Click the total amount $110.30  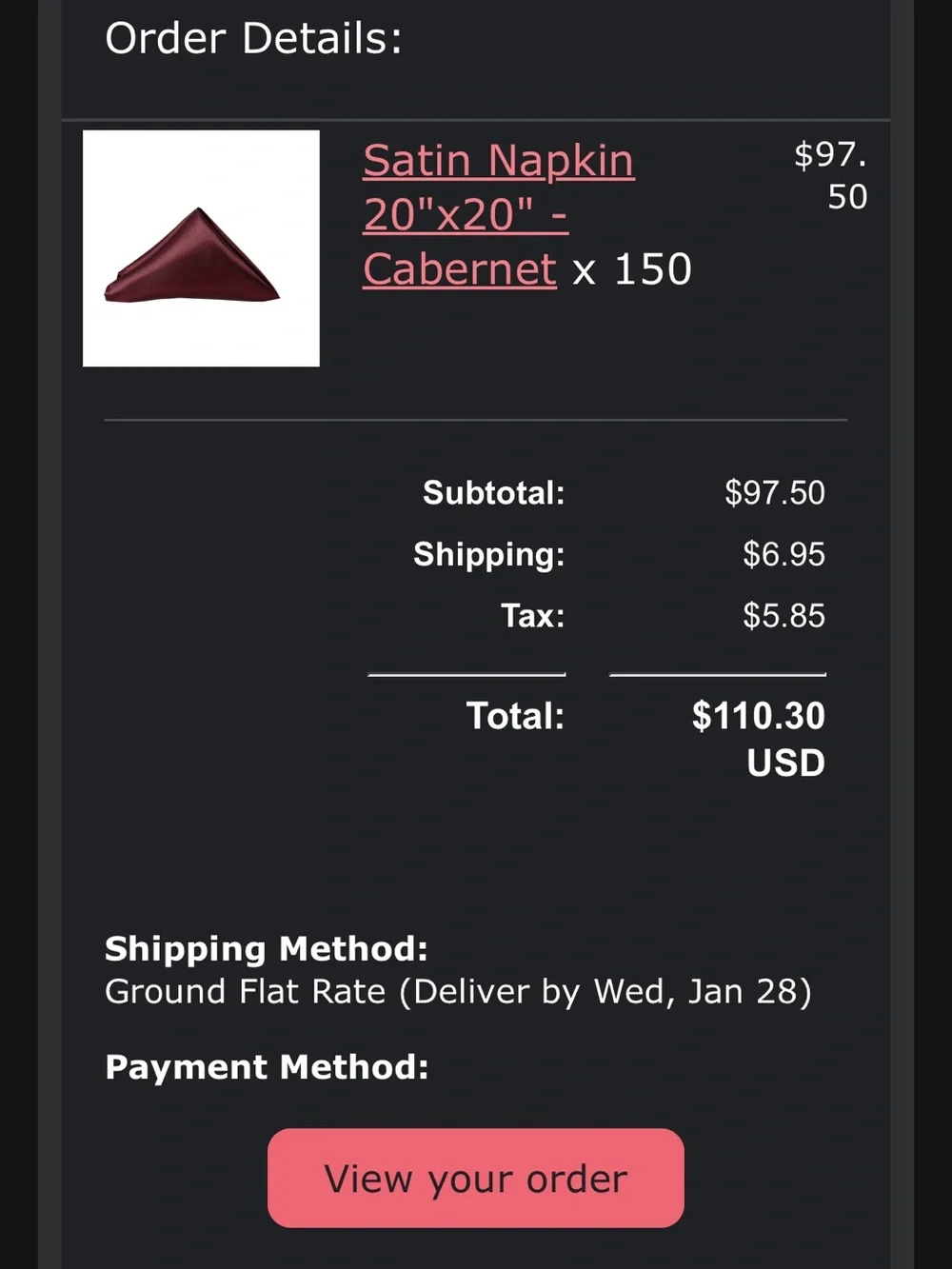tap(759, 716)
